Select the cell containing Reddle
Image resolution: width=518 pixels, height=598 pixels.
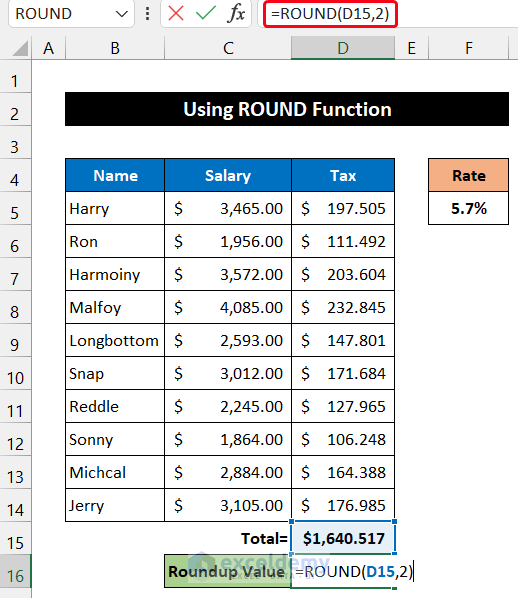coord(115,406)
